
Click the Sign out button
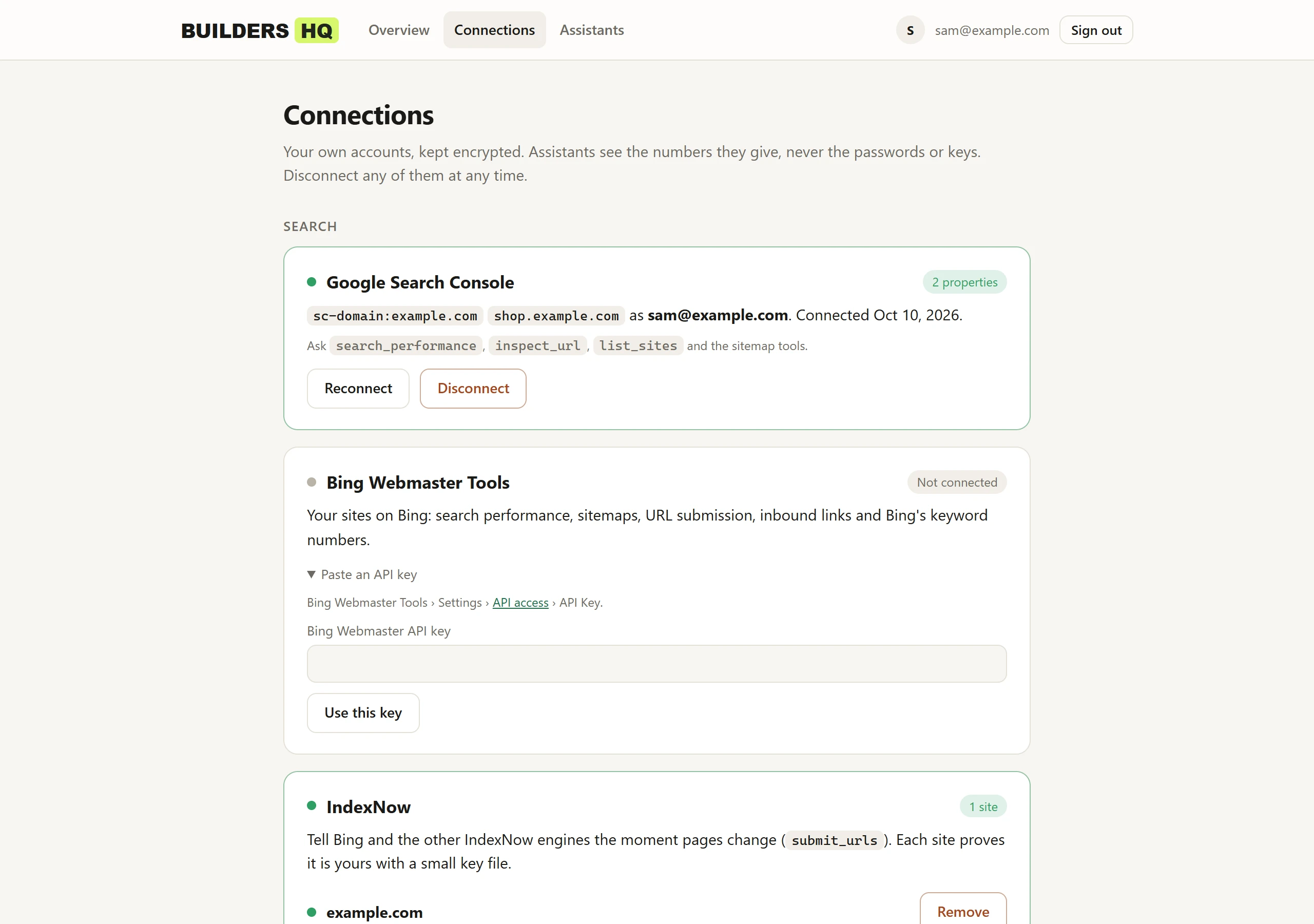point(1096,30)
